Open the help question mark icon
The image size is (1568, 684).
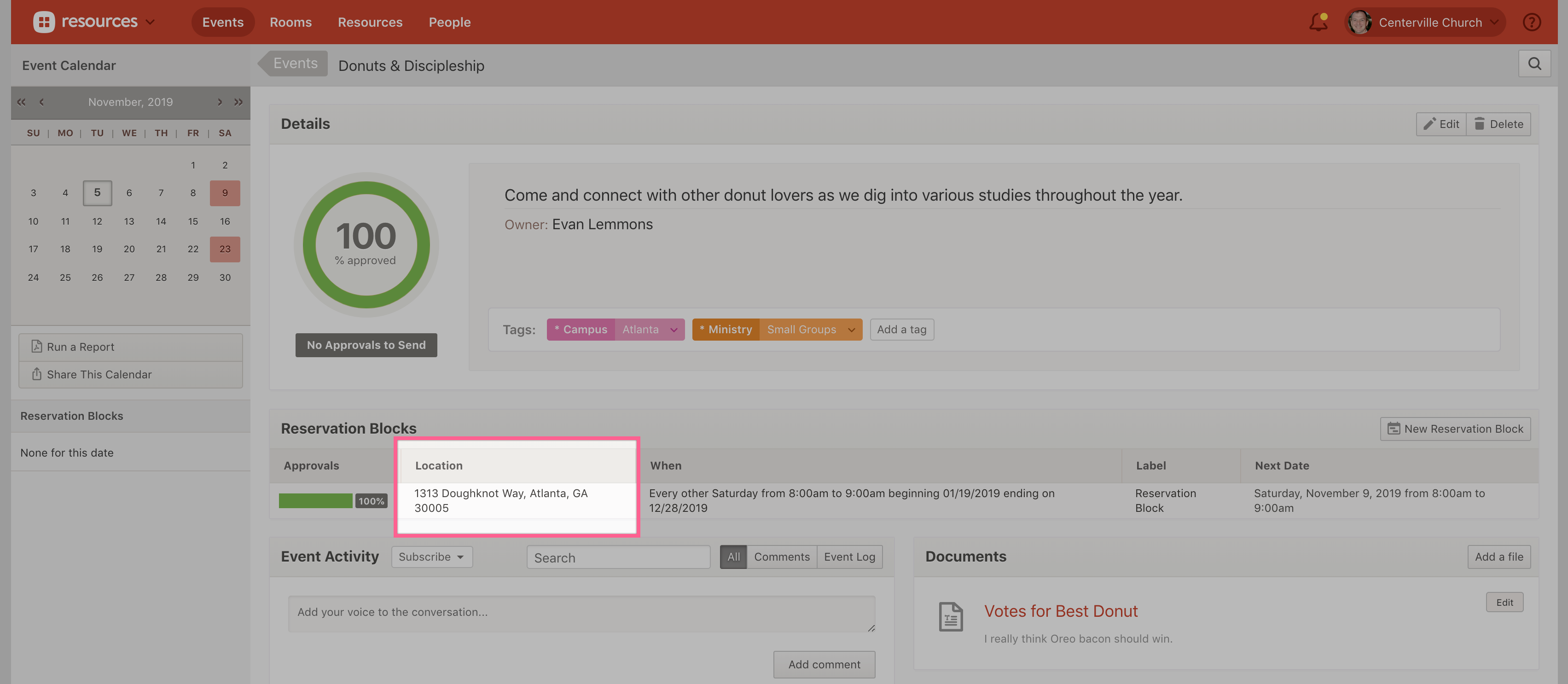coord(1532,23)
